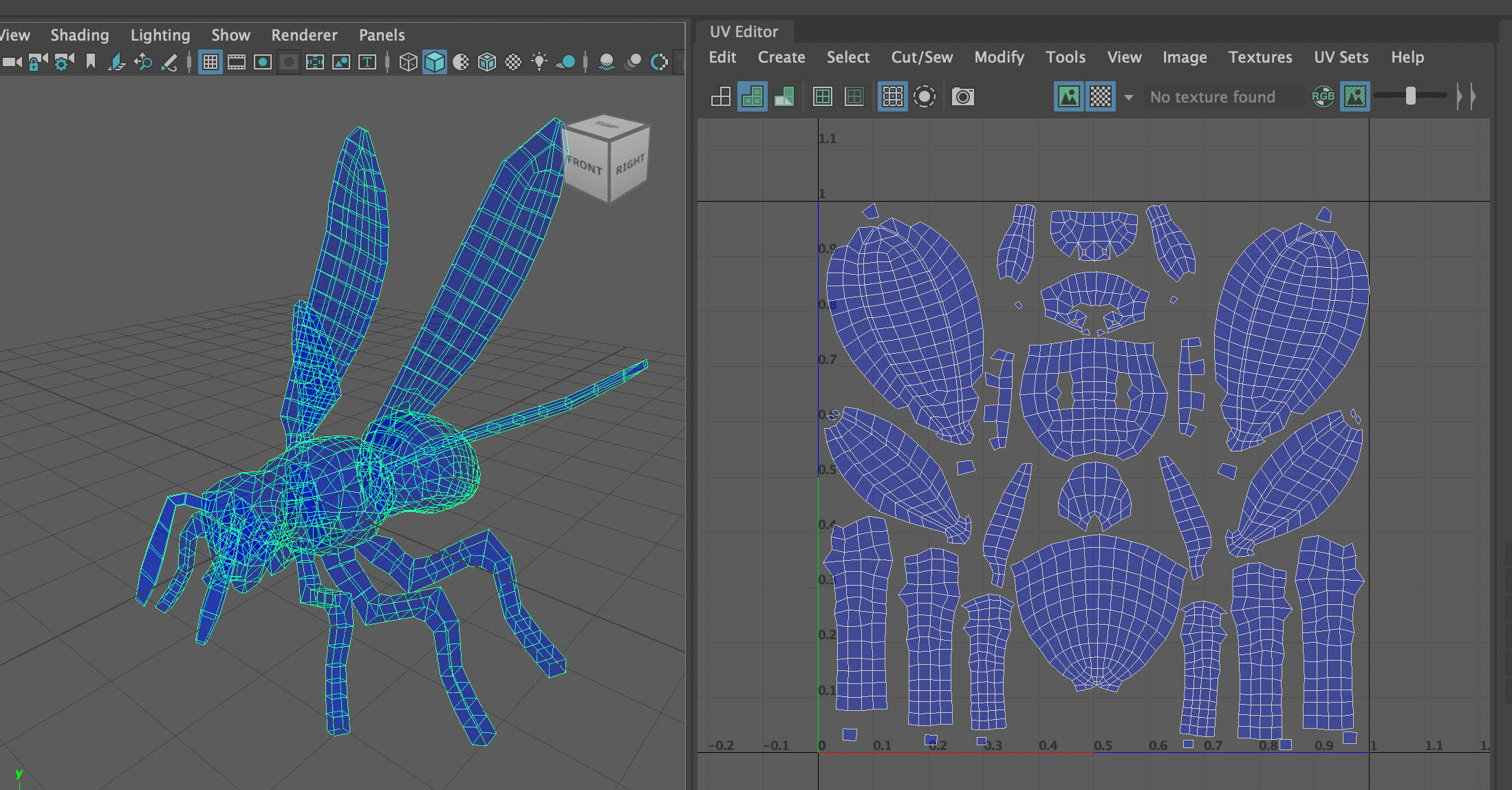Switch viewport to Wireframe display mode
The width and height of the screenshot is (1512, 790).
click(409, 61)
